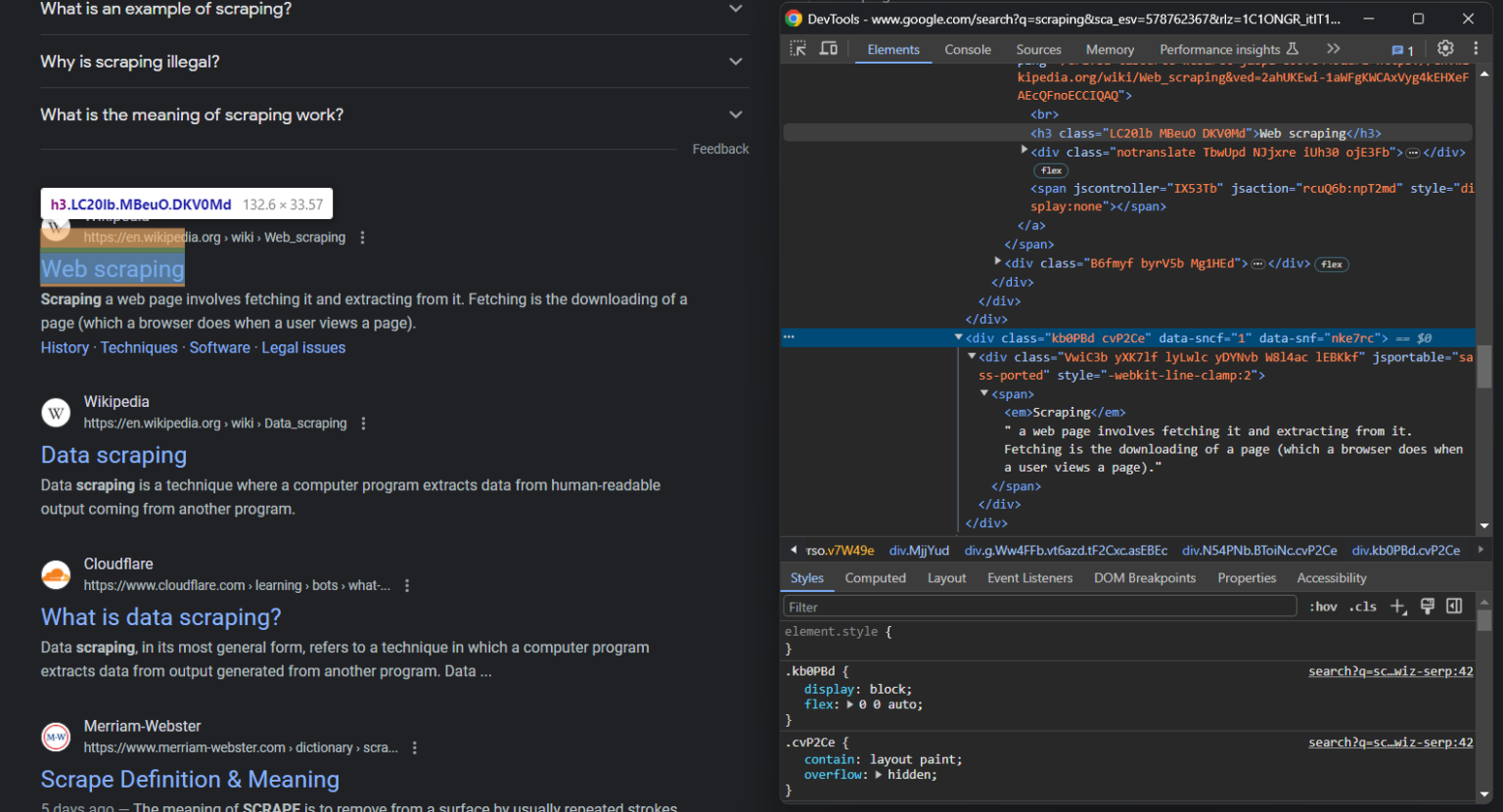Open the Computed styles tab
Screen dimensions: 1503x812
click(x=875, y=578)
